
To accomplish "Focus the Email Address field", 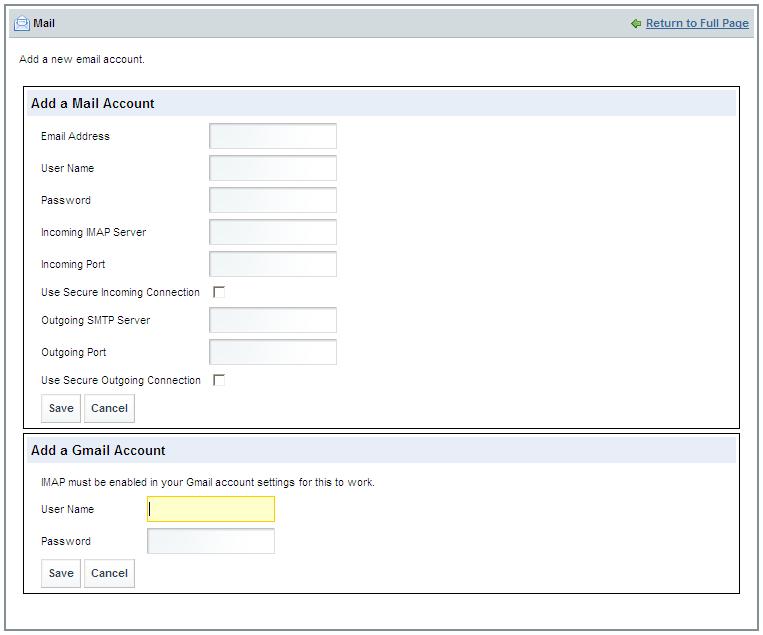I will tap(273, 136).
